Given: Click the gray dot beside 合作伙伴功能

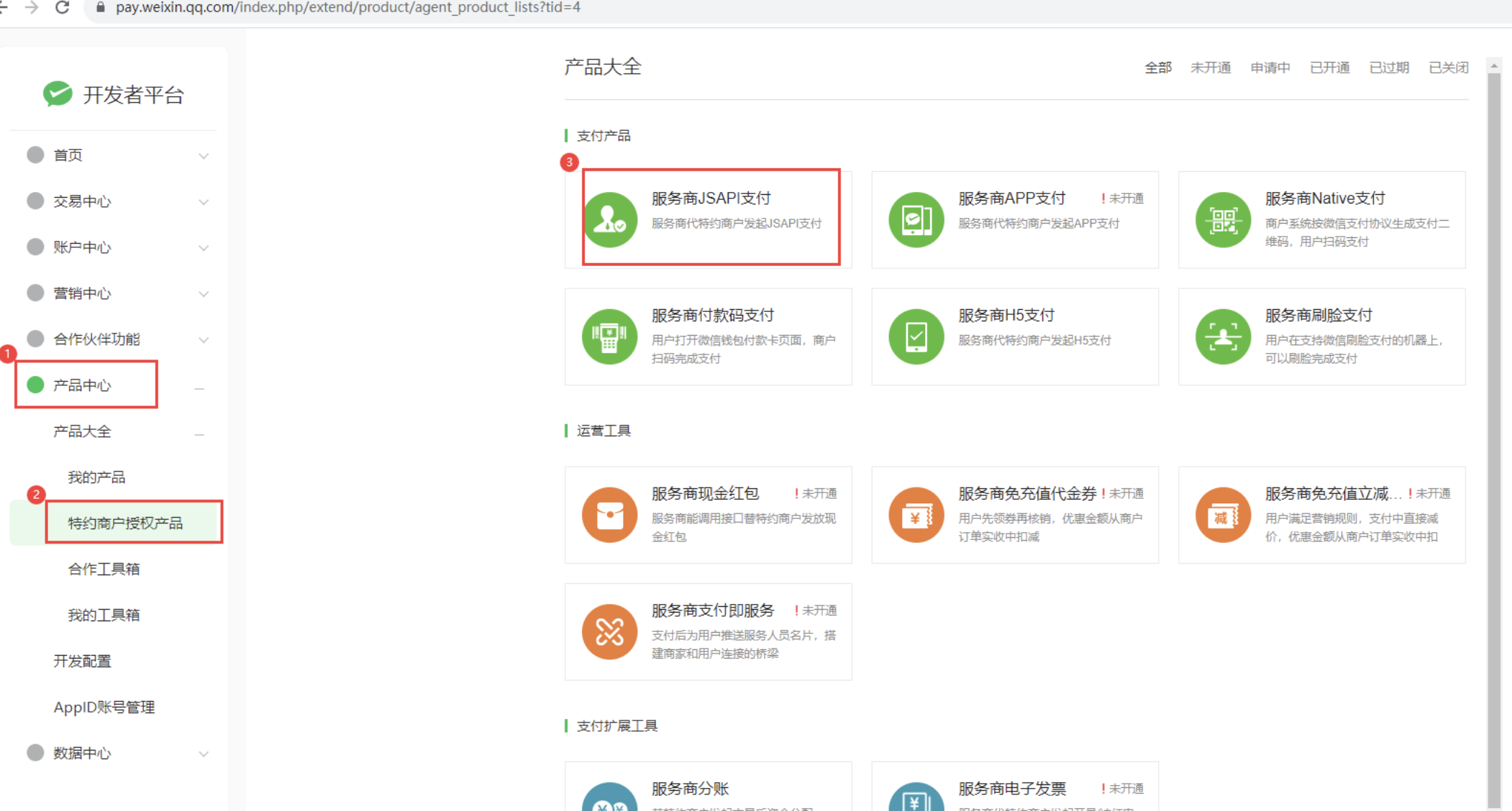Looking at the screenshot, I should [35, 339].
